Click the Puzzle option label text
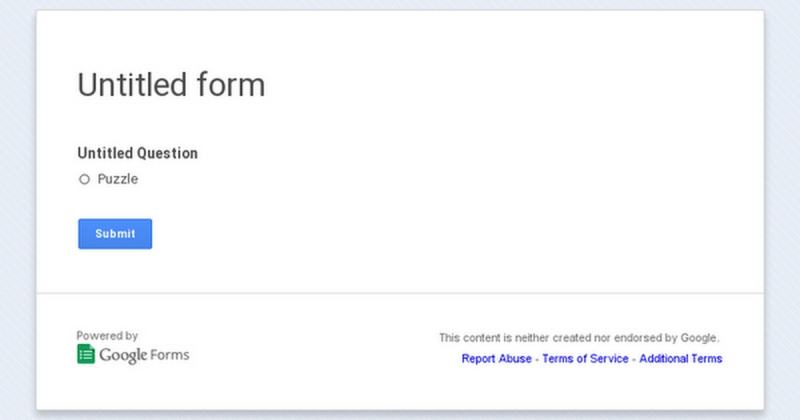The image size is (800, 420). 118,180
